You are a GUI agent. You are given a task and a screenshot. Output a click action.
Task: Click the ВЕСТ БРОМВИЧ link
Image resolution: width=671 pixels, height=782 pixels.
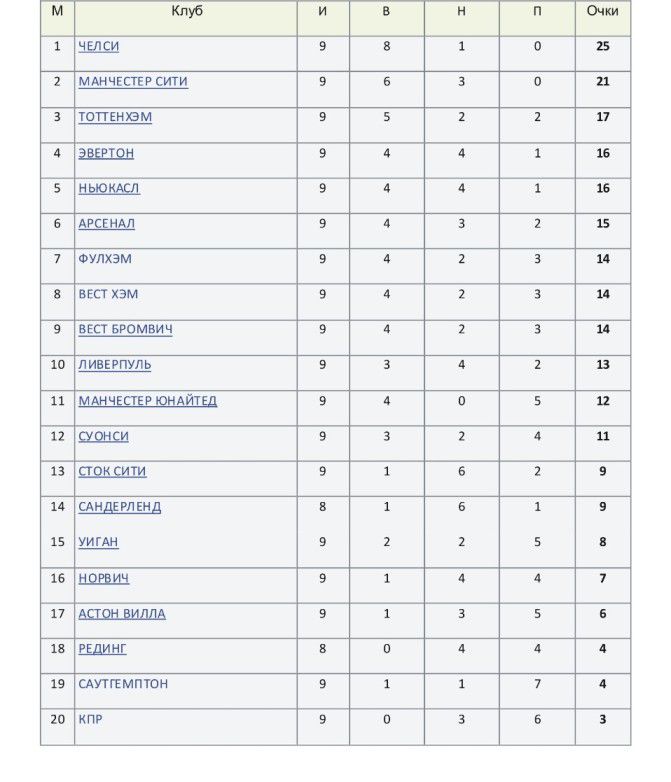(125, 330)
